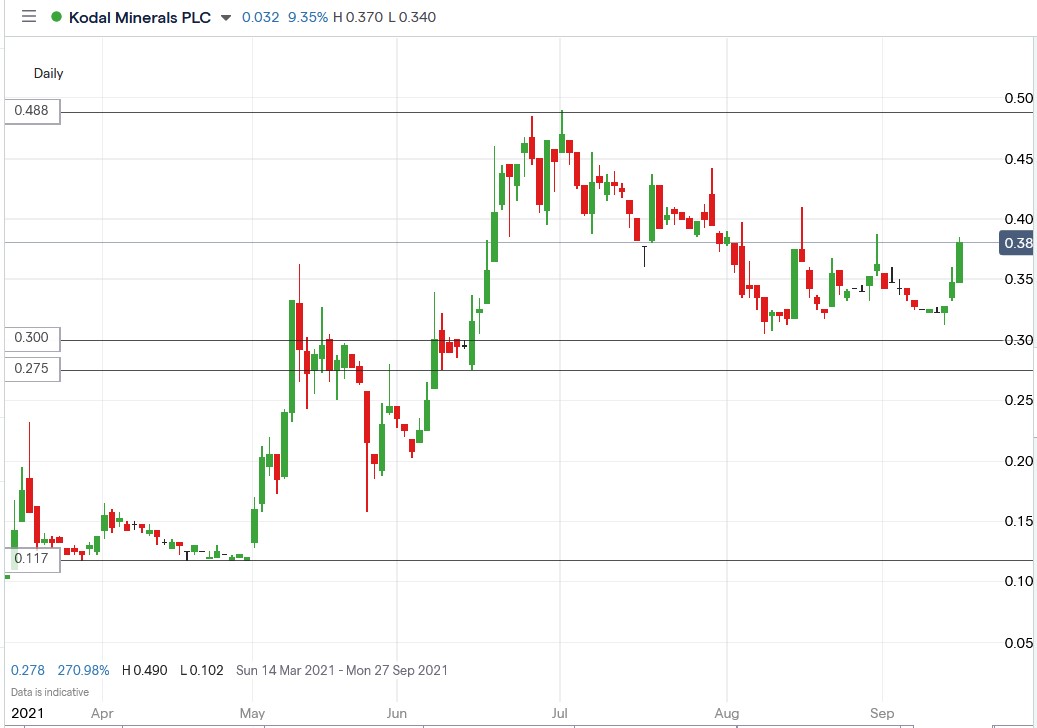Click the 0.278 range change value
The height and width of the screenshot is (728, 1037).
(28, 670)
